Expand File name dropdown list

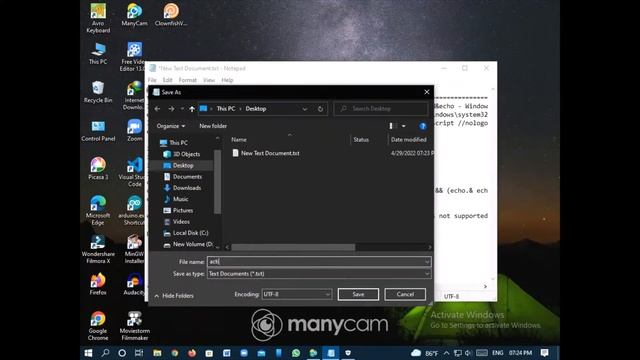pos(427,262)
